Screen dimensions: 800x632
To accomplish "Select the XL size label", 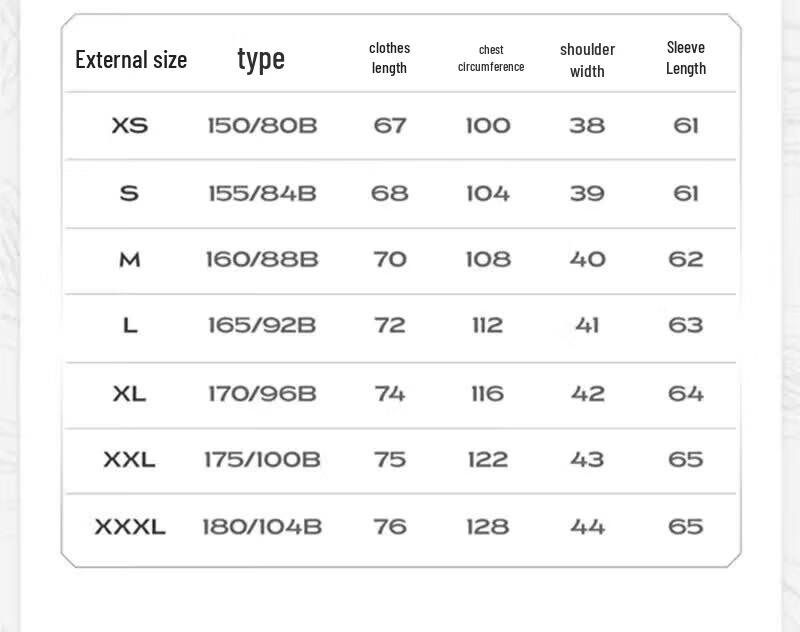I will (x=130, y=394).
